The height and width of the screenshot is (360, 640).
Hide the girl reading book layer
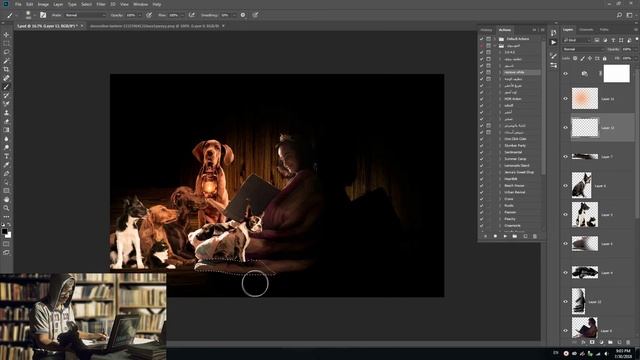tap(565, 331)
